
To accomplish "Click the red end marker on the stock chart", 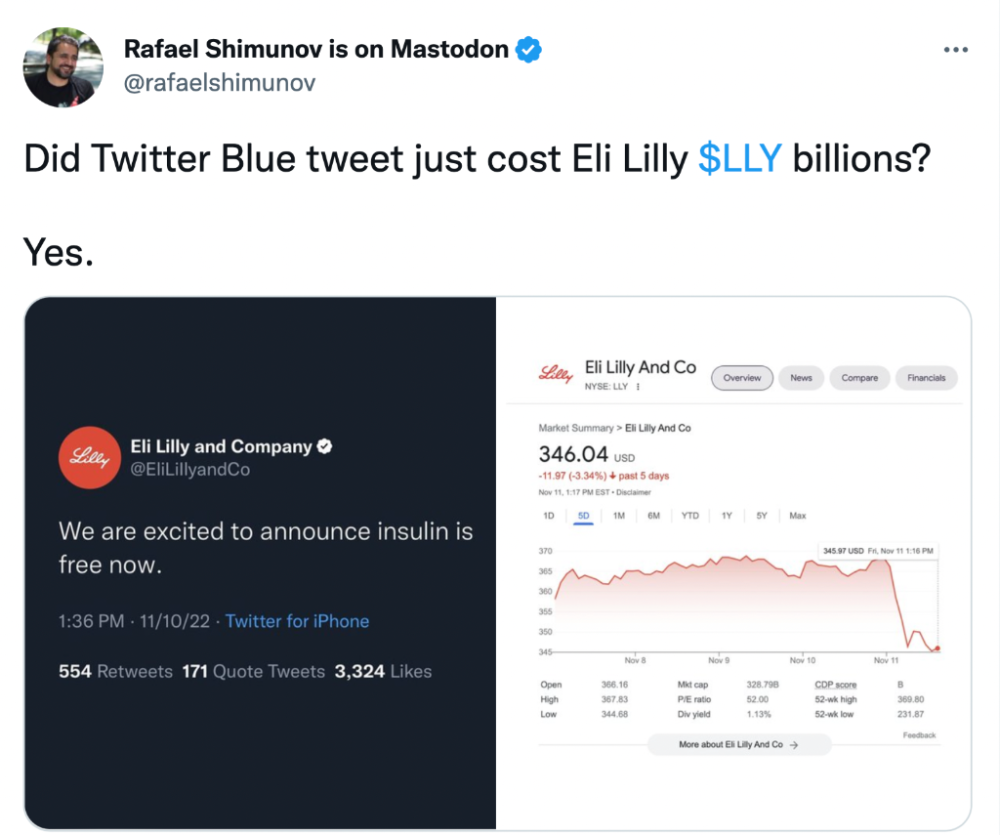I will point(937,649).
